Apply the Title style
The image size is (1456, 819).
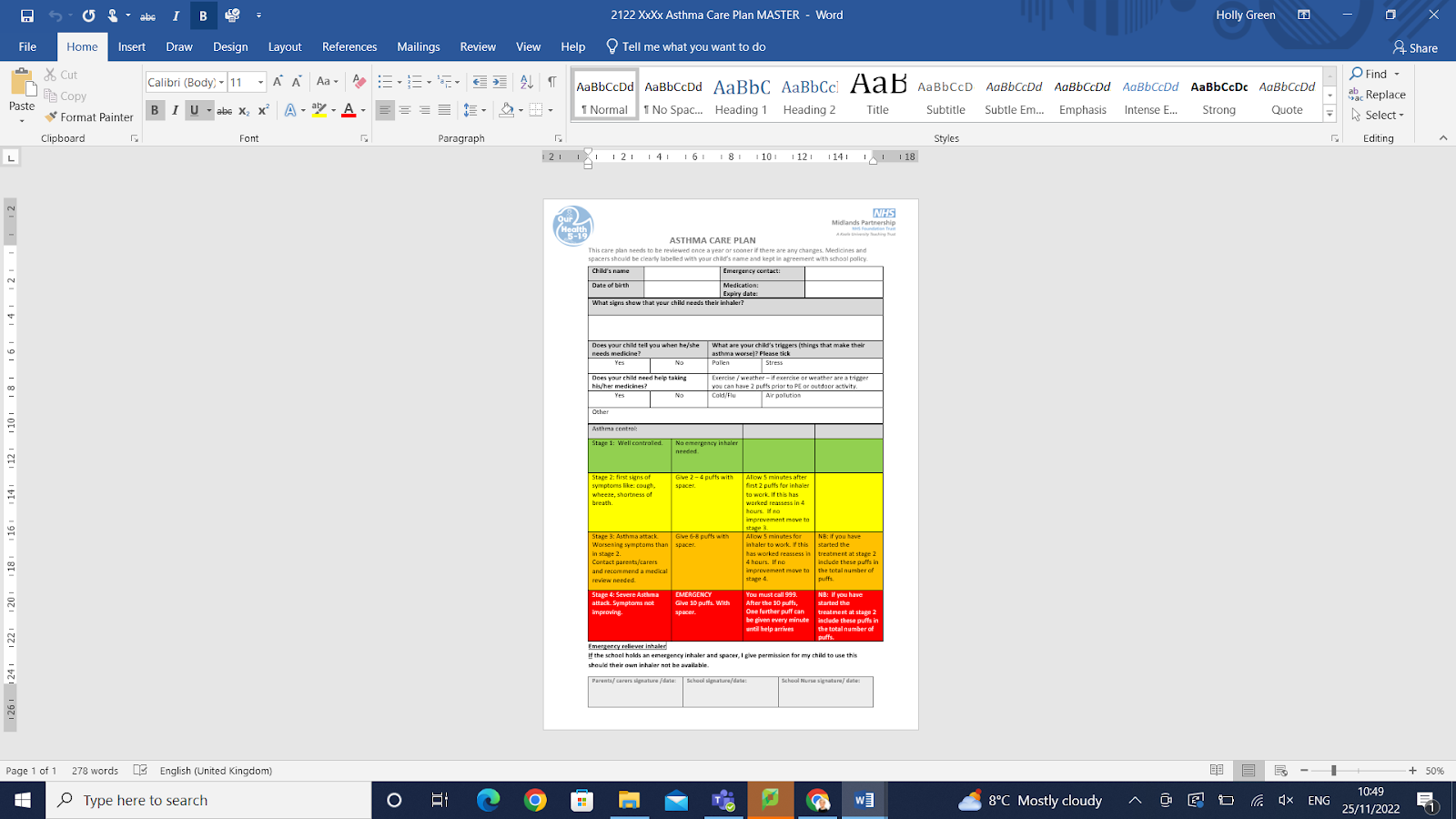878,96
